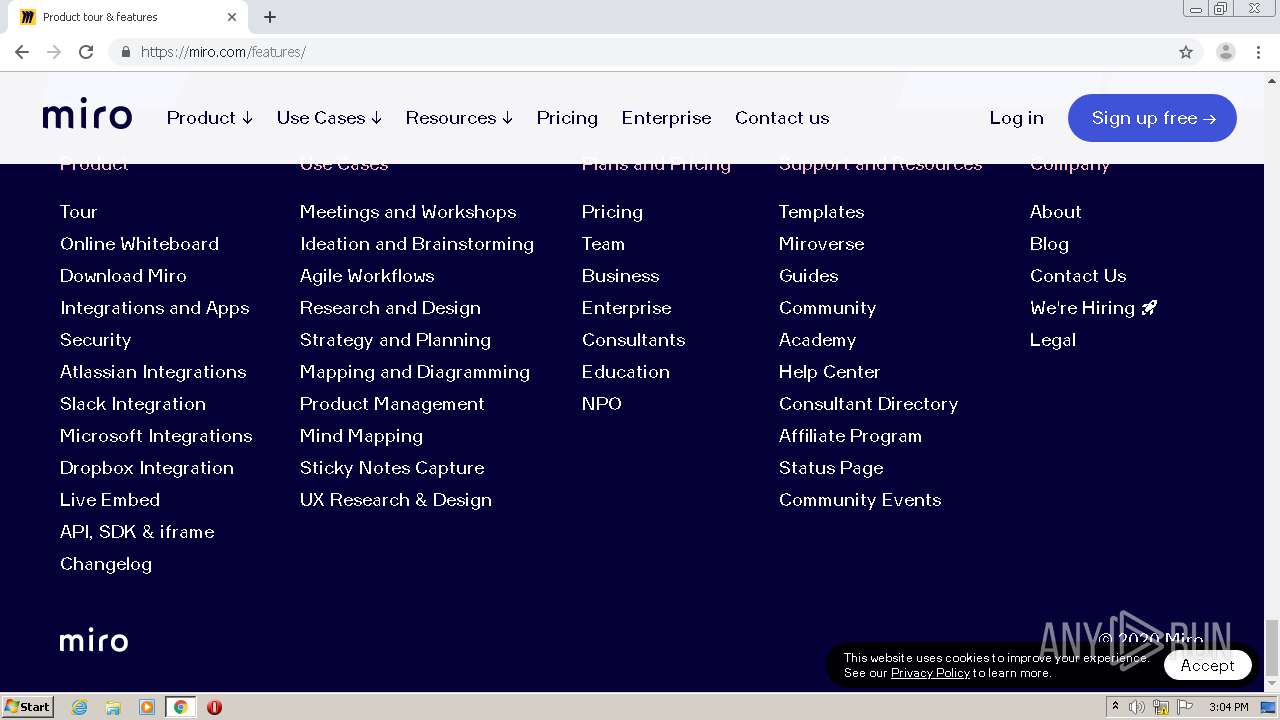Open the Sticky Notes Capture link
This screenshot has width=1280, height=720.
pyautogui.click(x=392, y=468)
